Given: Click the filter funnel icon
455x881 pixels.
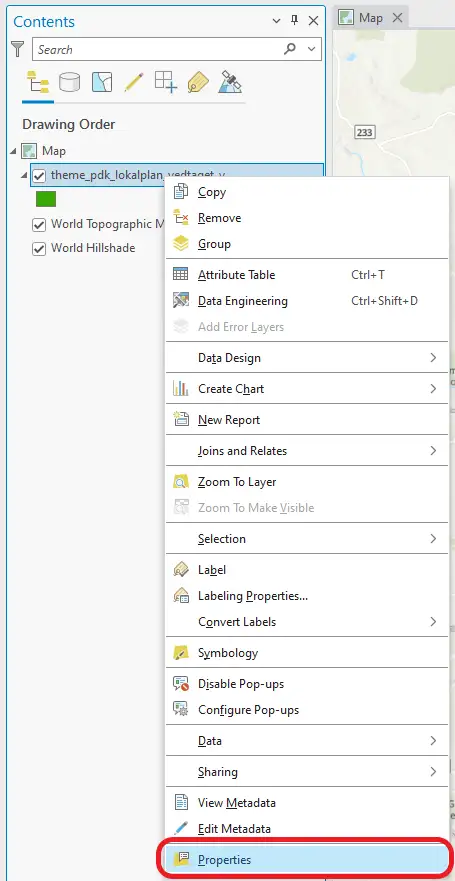Looking at the screenshot, I should tap(18, 49).
